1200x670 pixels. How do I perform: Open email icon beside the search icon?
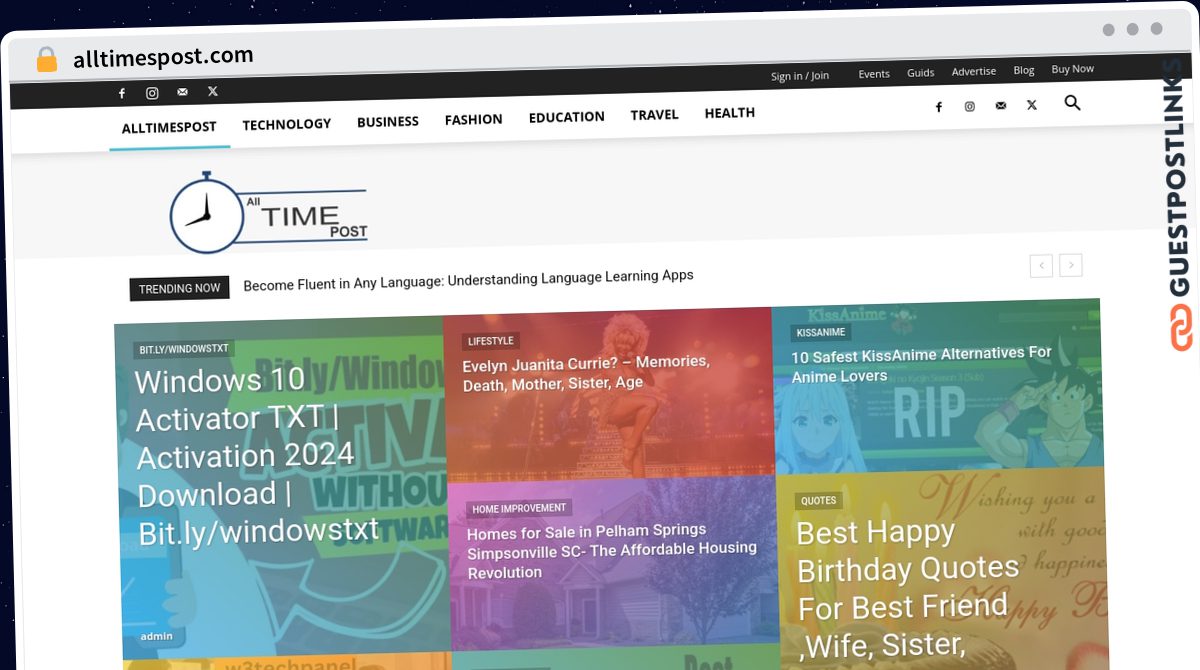click(1001, 105)
